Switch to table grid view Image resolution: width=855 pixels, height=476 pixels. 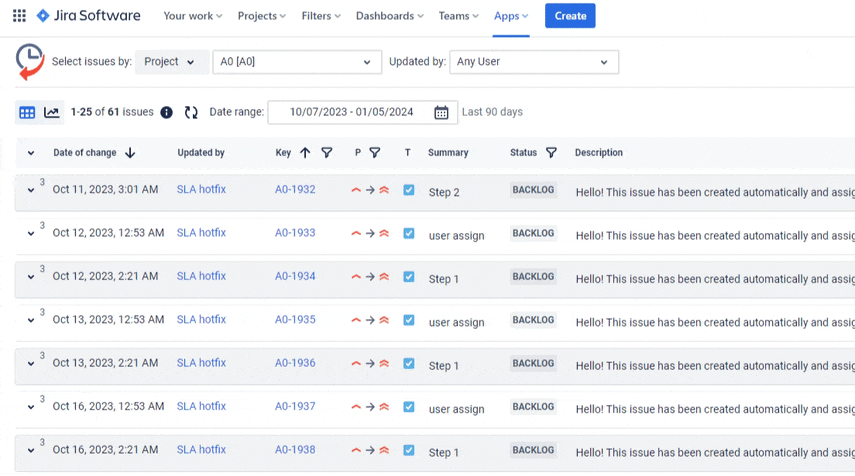[x=27, y=112]
